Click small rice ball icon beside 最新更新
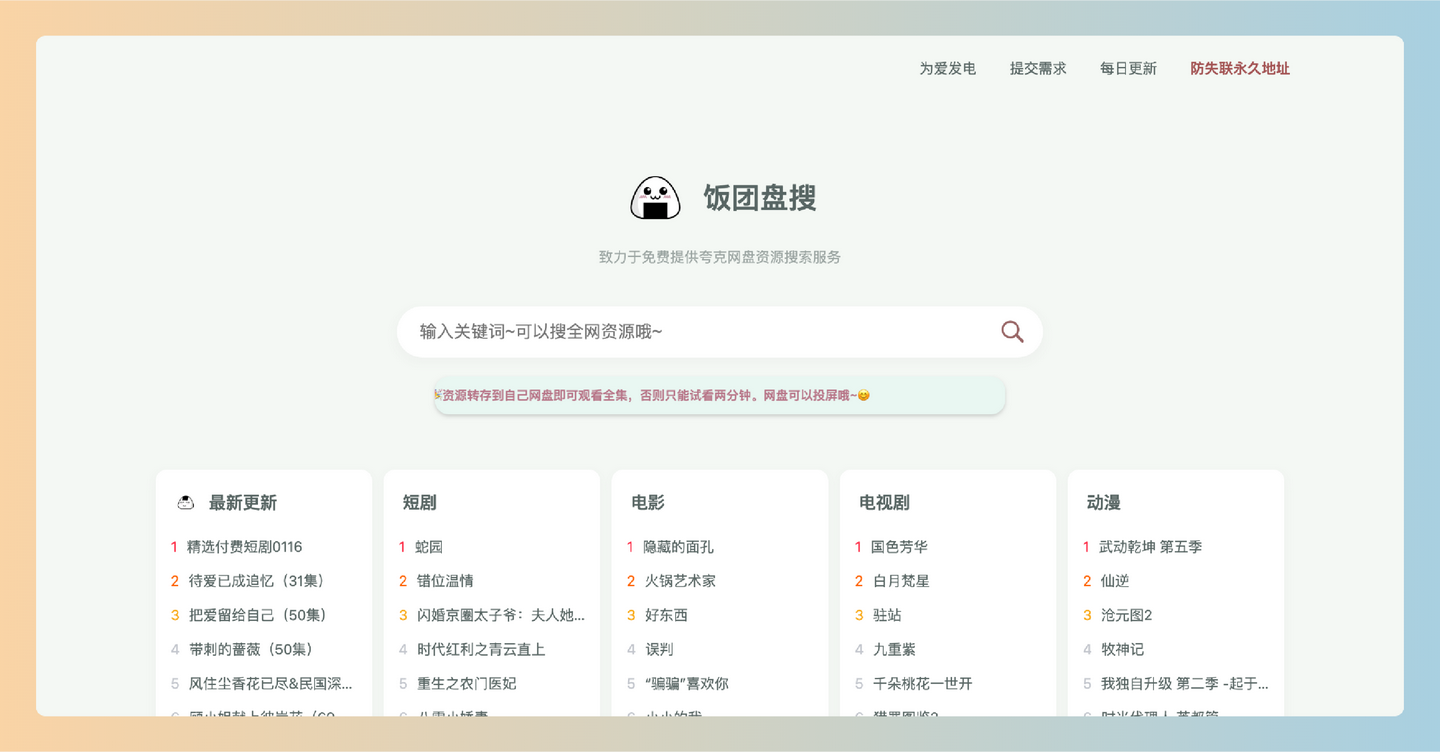 (185, 502)
